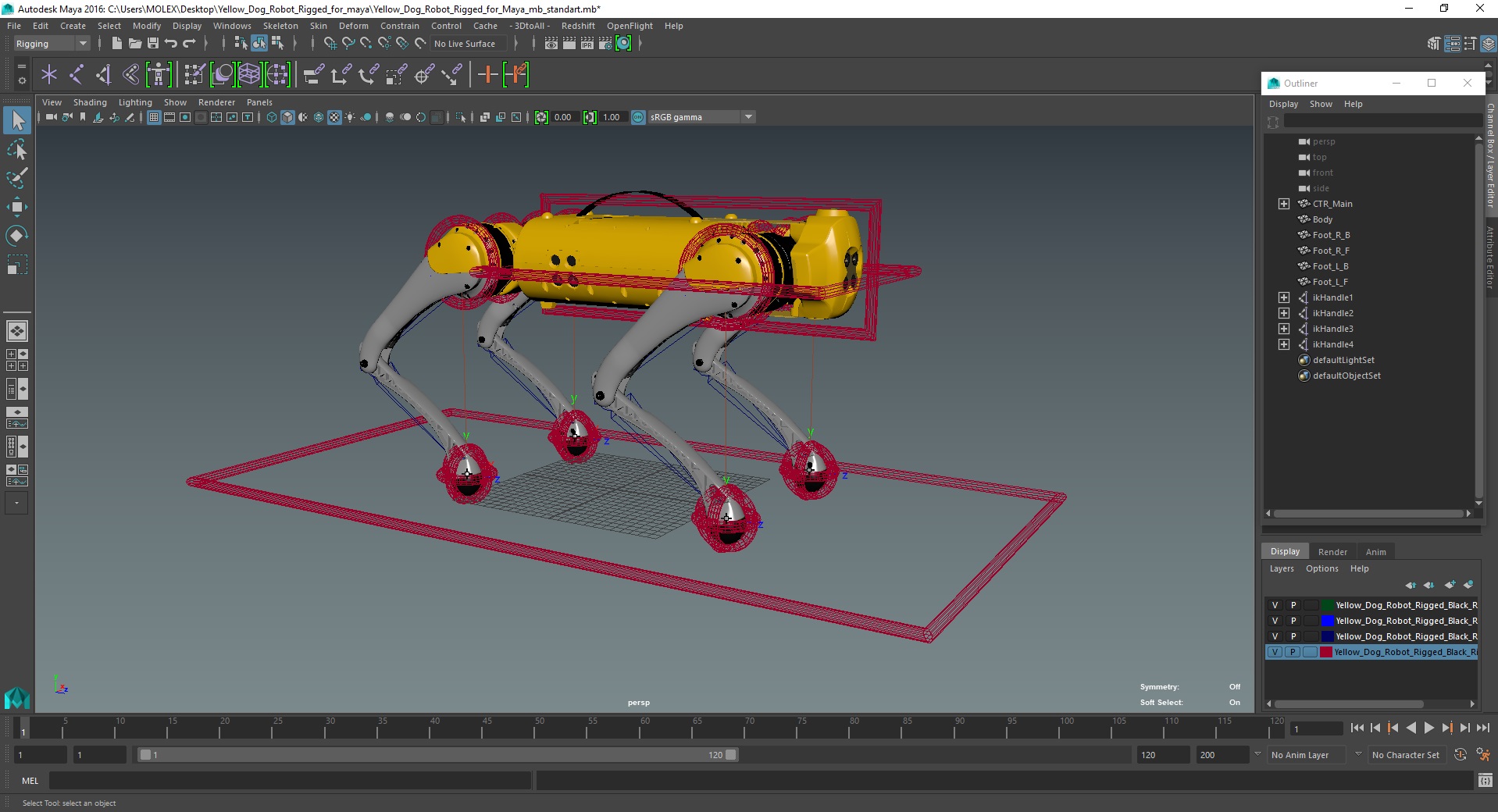Image resolution: width=1498 pixels, height=812 pixels.
Task: Click the orange Set Key plus icon
Action: (487, 75)
